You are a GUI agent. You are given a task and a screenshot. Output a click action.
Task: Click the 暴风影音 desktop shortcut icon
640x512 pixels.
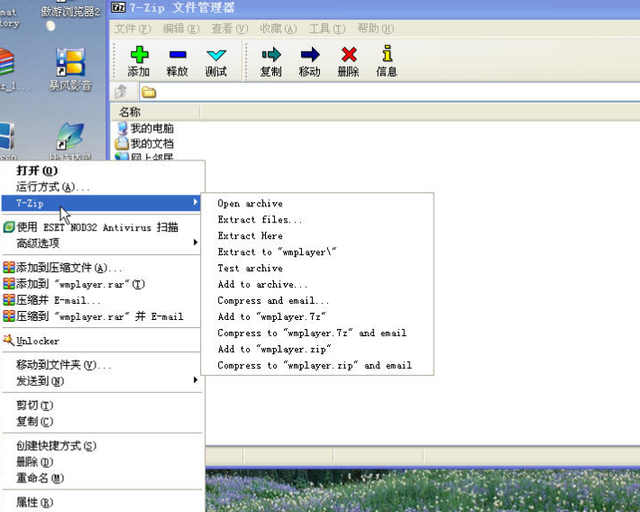pos(71,62)
